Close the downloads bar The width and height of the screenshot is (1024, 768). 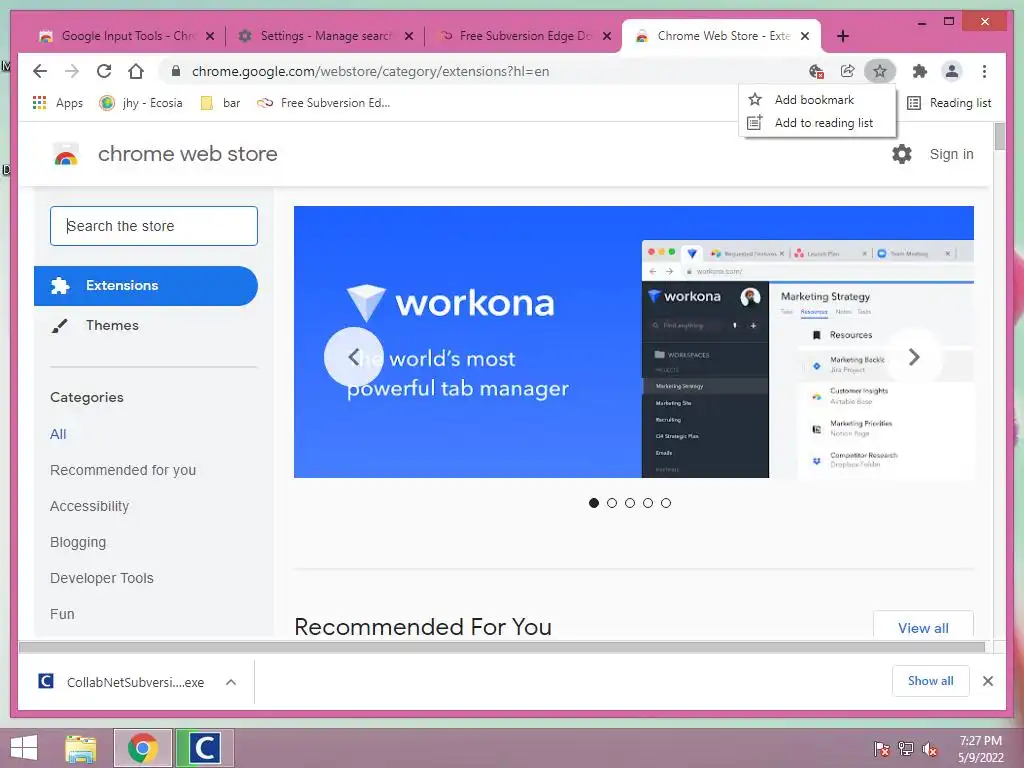[988, 681]
